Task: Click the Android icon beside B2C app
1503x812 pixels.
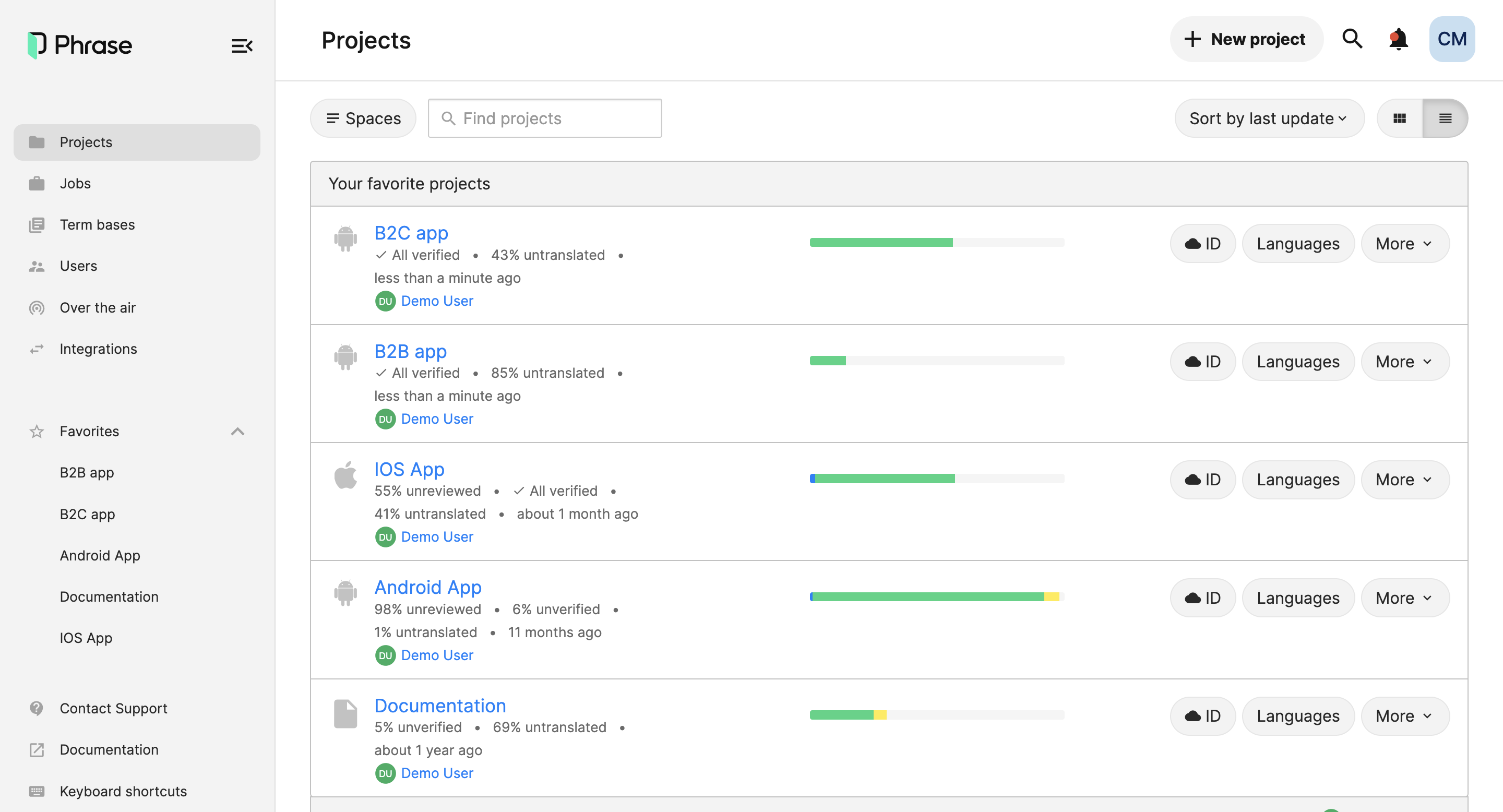Action: (x=345, y=238)
